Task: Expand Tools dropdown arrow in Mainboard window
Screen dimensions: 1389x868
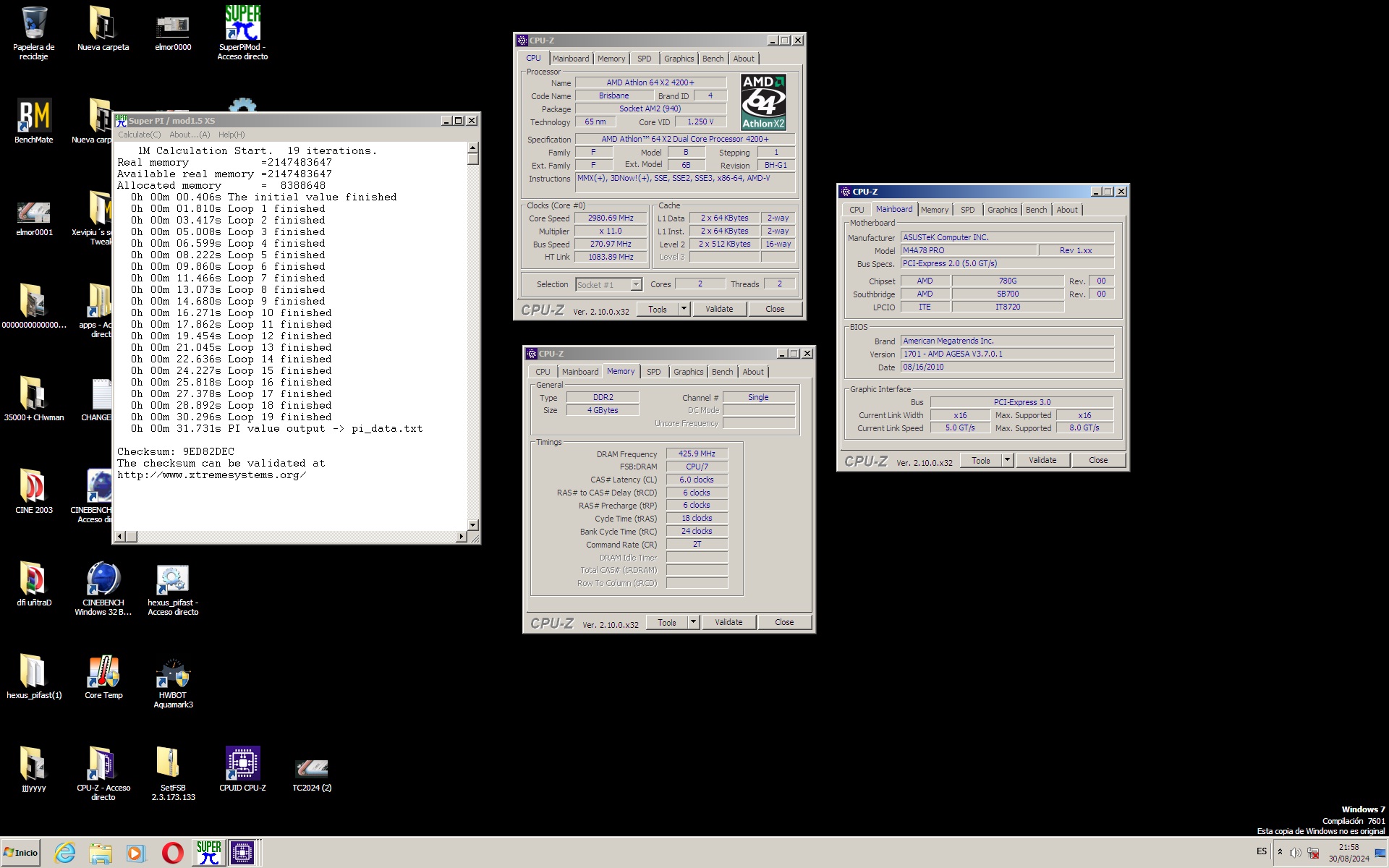Action: [x=1007, y=460]
